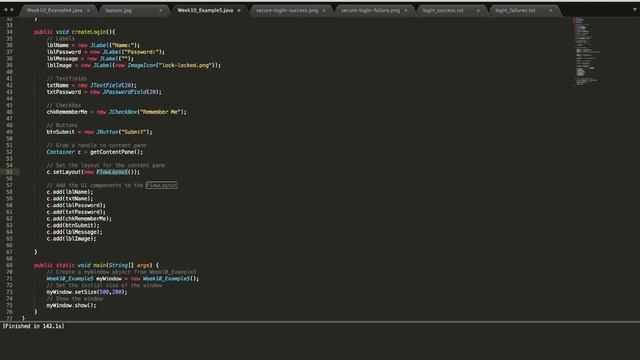Open the tab list dropdown arrow
This screenshot has height=360, width=640.
[635, 10]
